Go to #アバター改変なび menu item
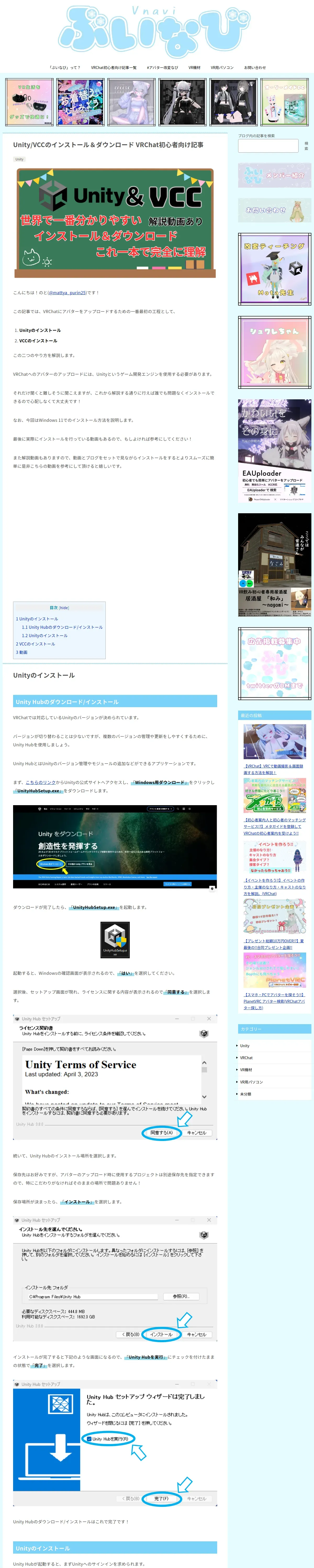 (x=162, y=68)
